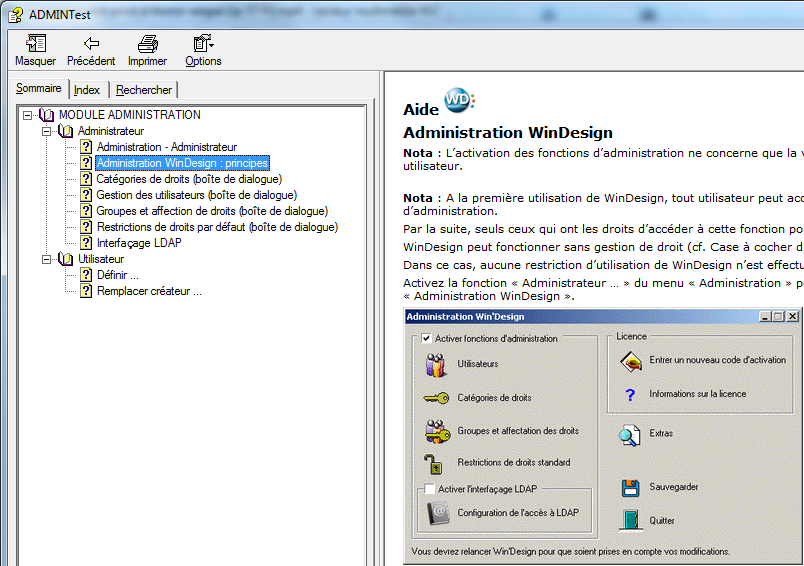Click Informations sur la licence question icon

[x=630, y=394]
